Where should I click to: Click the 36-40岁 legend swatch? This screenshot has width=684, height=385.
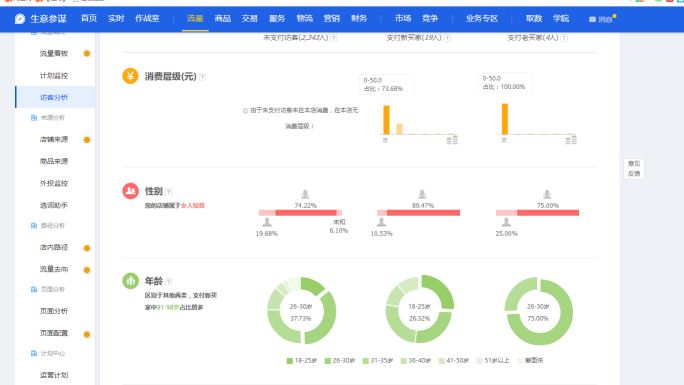pos(404,361)
